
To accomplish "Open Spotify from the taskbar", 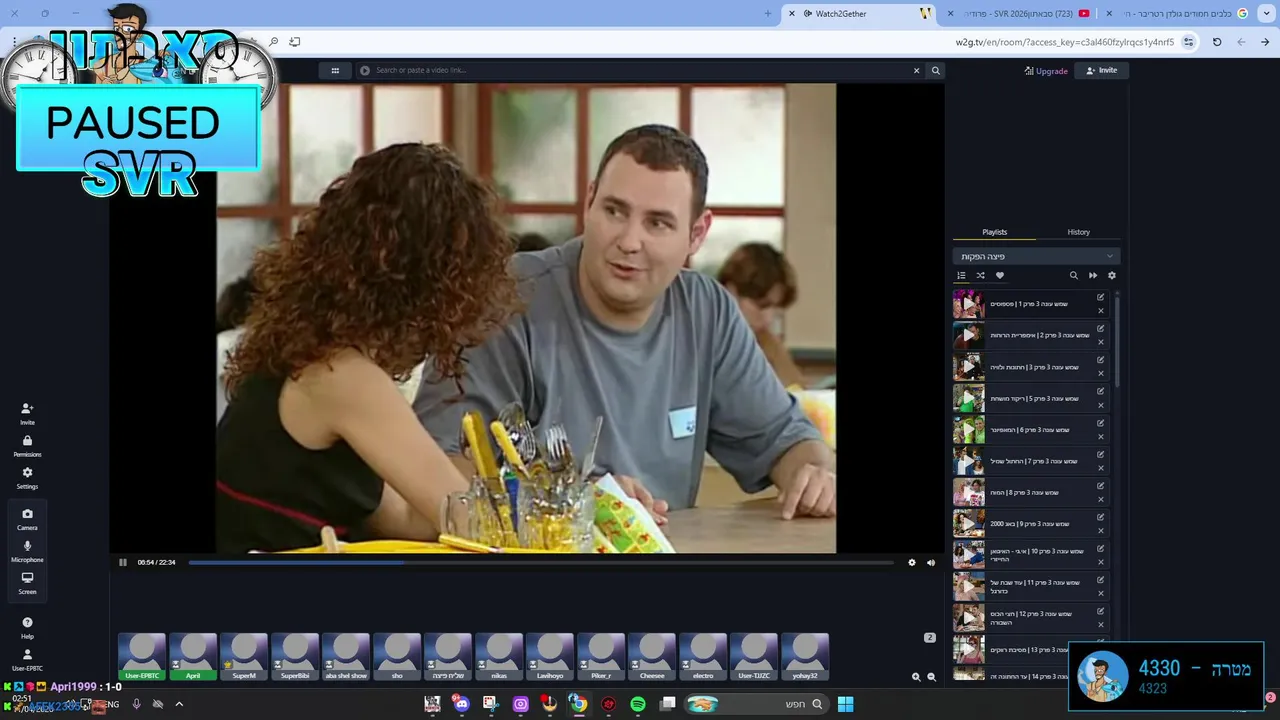I will point(638,704).
